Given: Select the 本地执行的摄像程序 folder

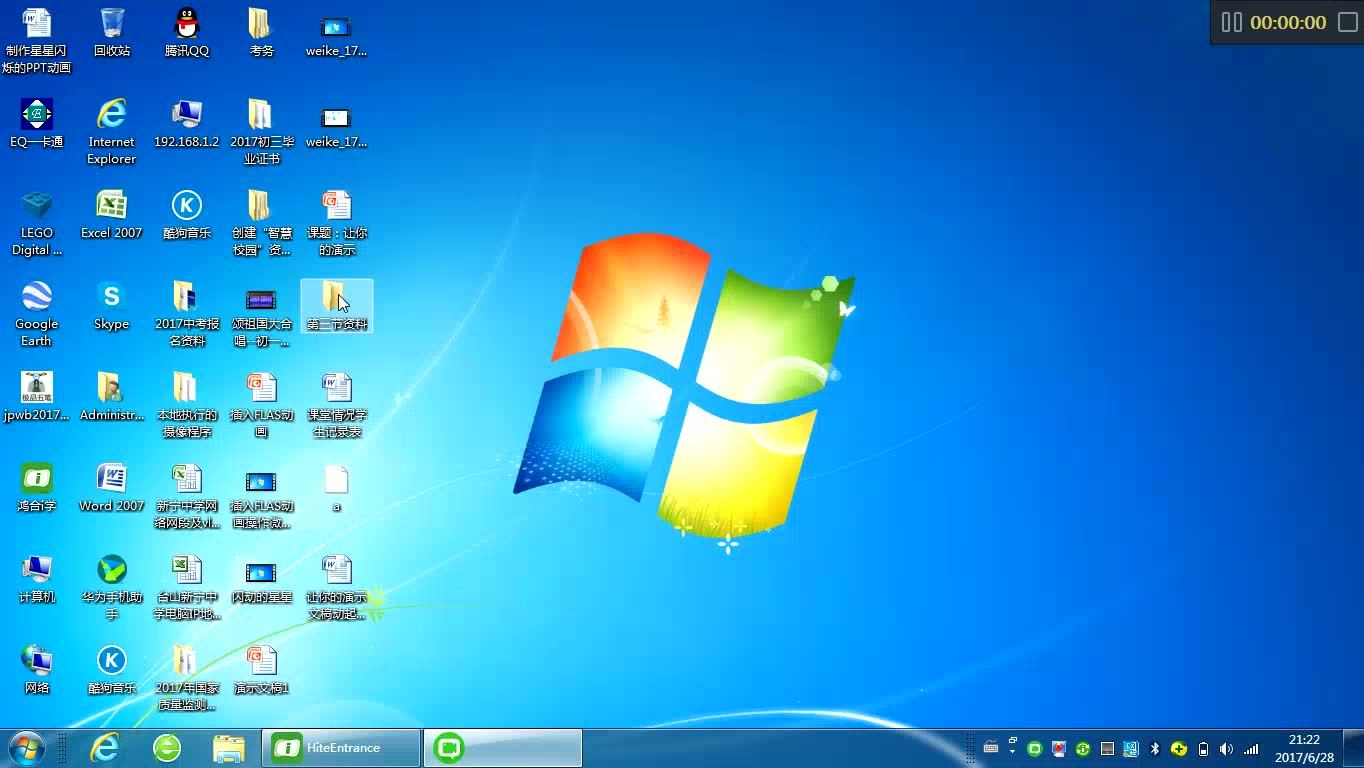Looking at the screenshot, I should (x=186, y=405).
